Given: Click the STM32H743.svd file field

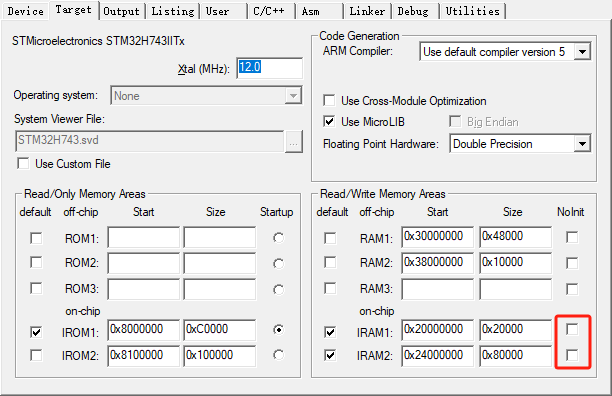Looking at the screenshot, I should coord(149,141).
